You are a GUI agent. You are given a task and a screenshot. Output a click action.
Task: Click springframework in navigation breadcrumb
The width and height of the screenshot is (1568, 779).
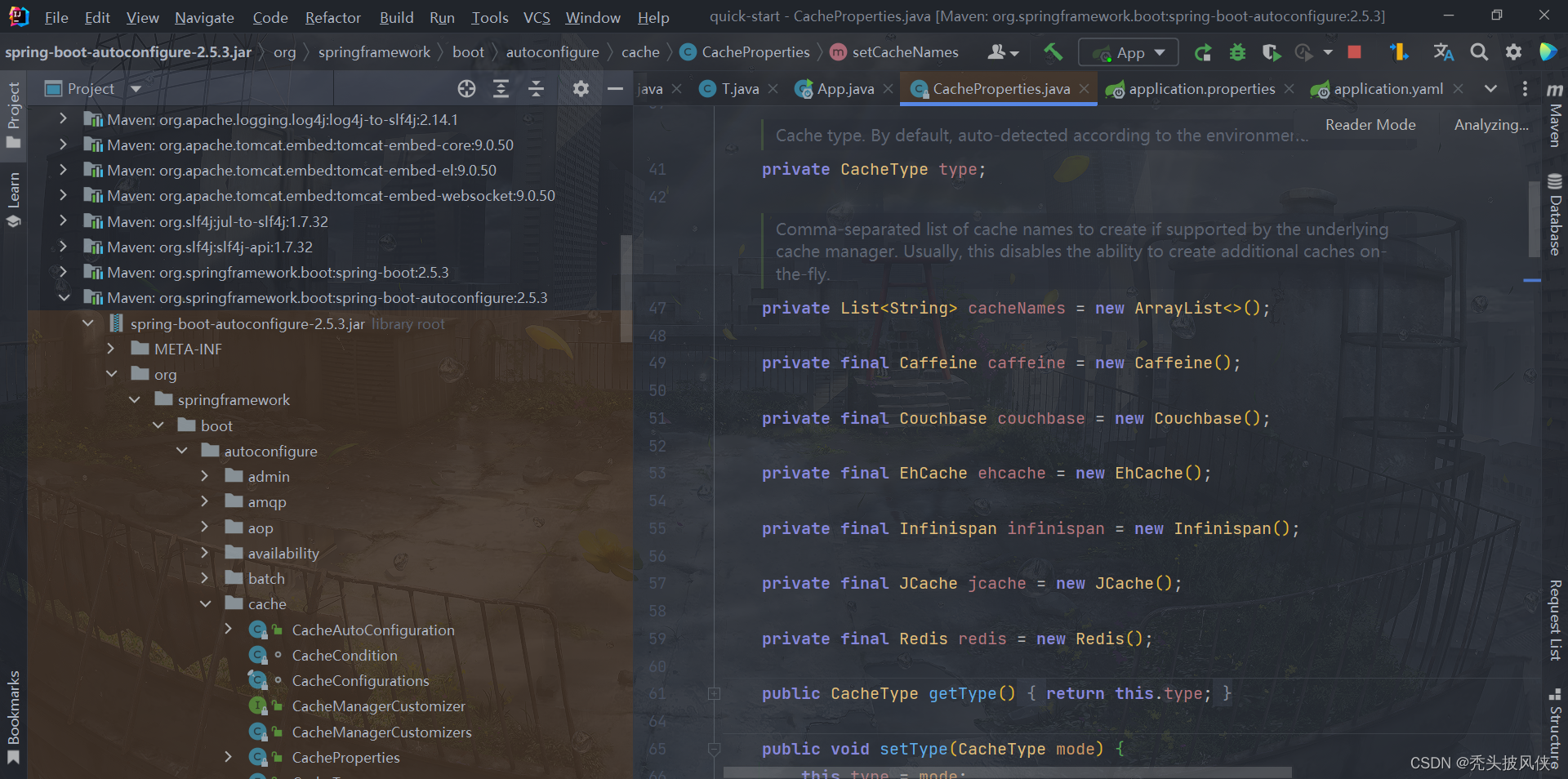[x=374, y=52]
